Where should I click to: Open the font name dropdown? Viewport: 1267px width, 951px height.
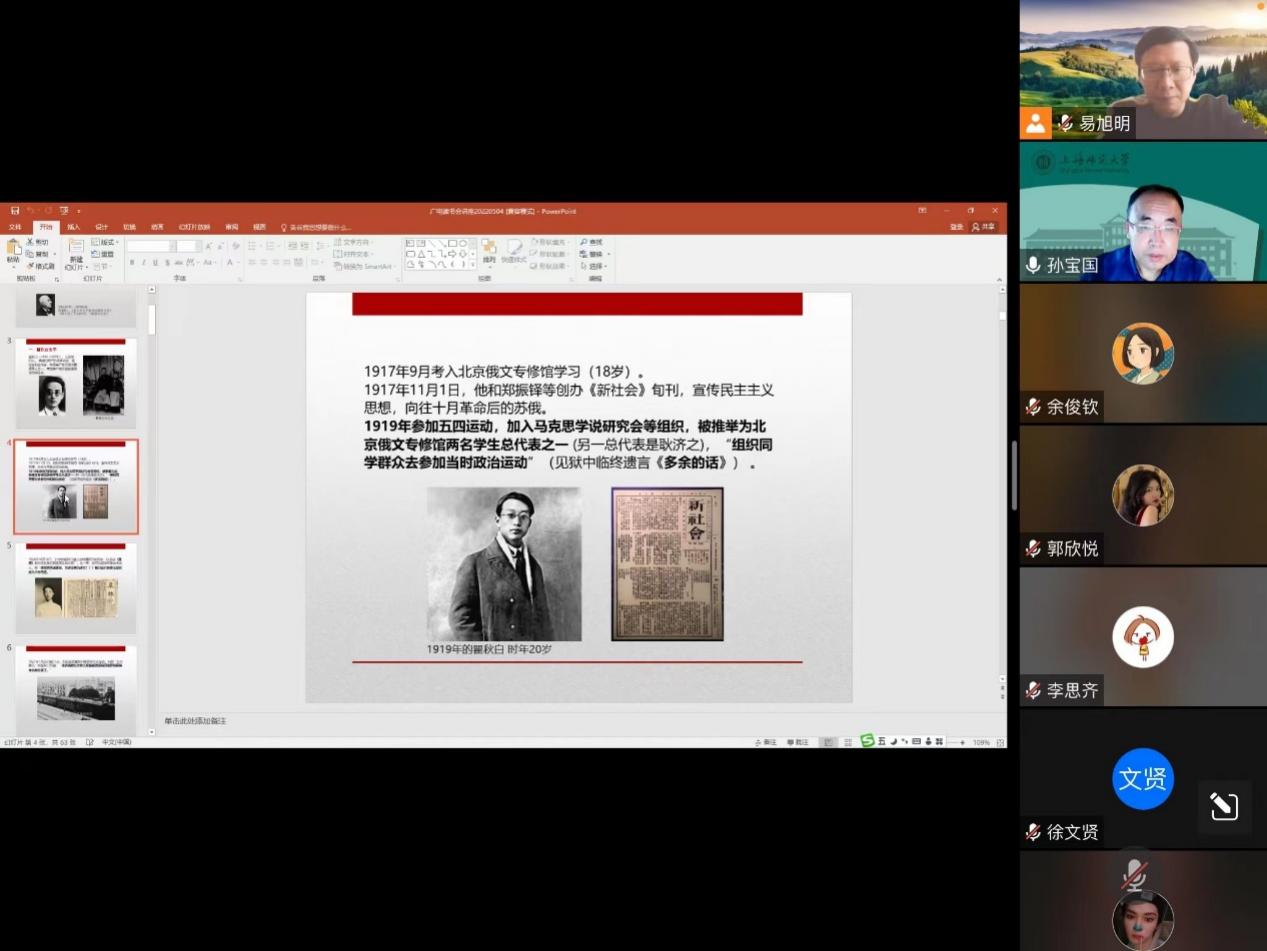click(x=150, y=246)
